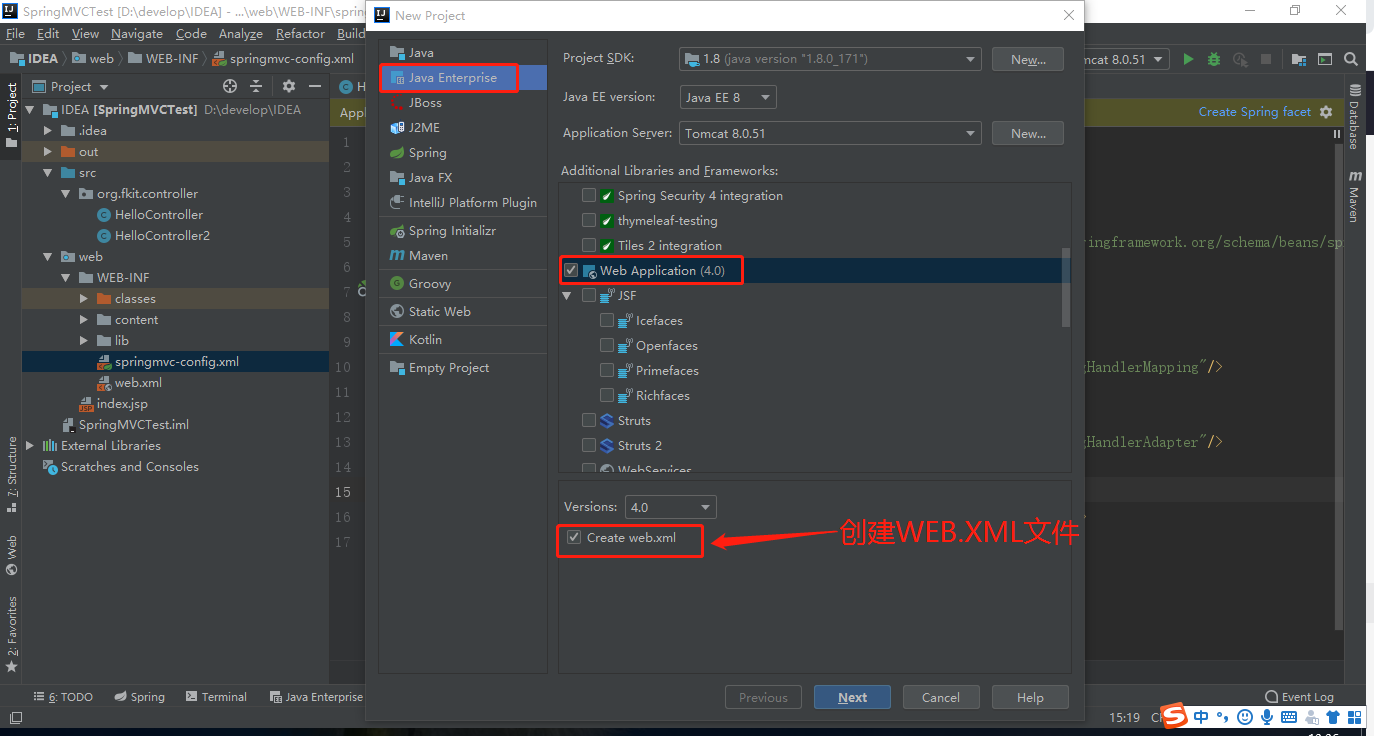Open Application Server dropdown
Image resolution: width=1374 pixels, height=736 pixels.
(830, 133)
